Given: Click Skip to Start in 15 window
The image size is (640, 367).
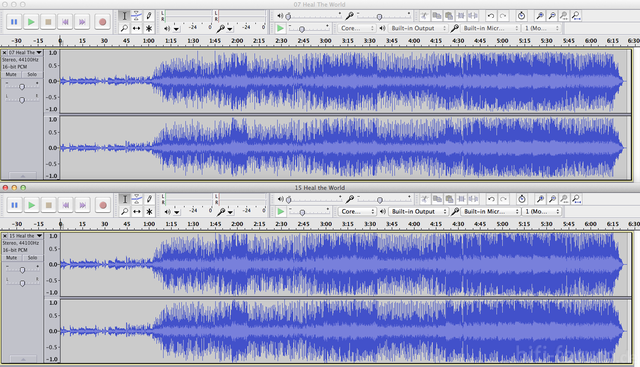Looking at the screenshot, I should point(66,205).
